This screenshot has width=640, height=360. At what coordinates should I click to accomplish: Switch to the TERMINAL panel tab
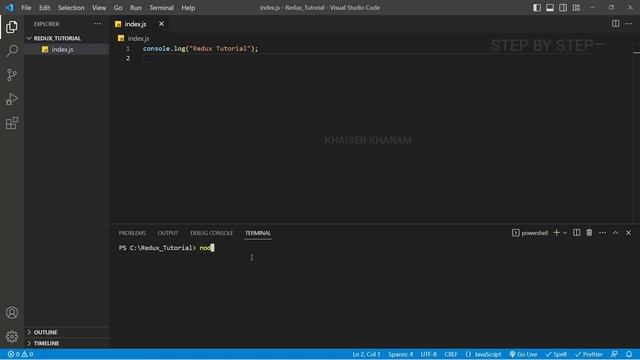(258, 233)
